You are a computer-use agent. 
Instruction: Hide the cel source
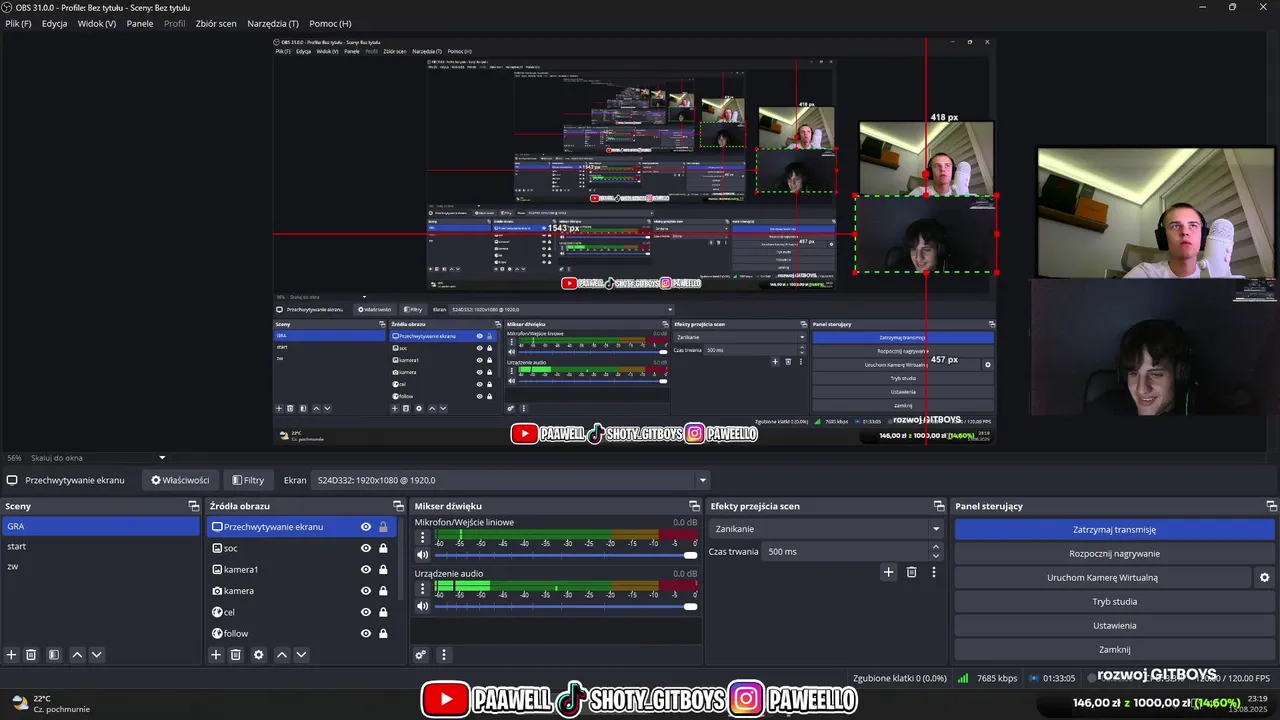point(366,612)
